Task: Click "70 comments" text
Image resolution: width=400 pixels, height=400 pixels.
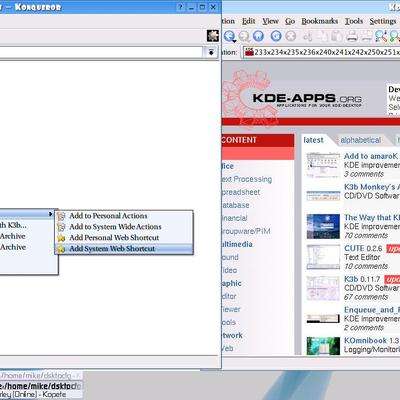Action: 366,236
